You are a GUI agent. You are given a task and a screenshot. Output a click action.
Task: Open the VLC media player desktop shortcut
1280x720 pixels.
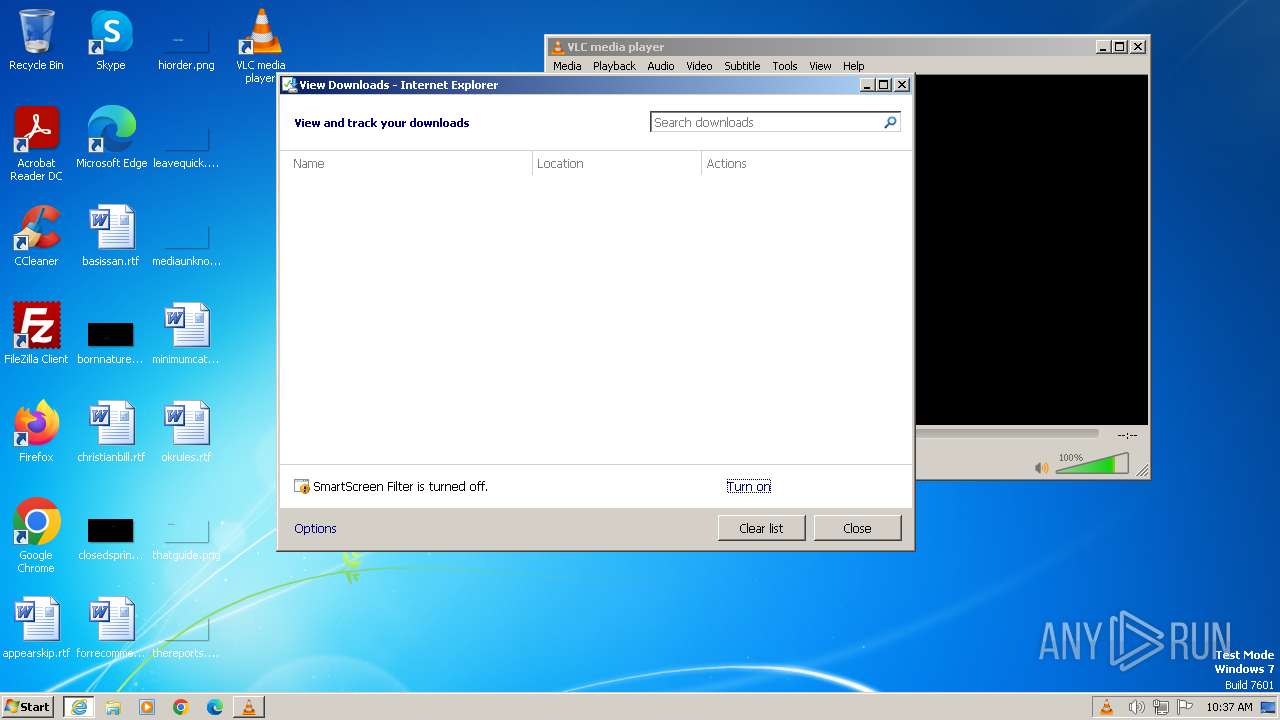point(260,45)
